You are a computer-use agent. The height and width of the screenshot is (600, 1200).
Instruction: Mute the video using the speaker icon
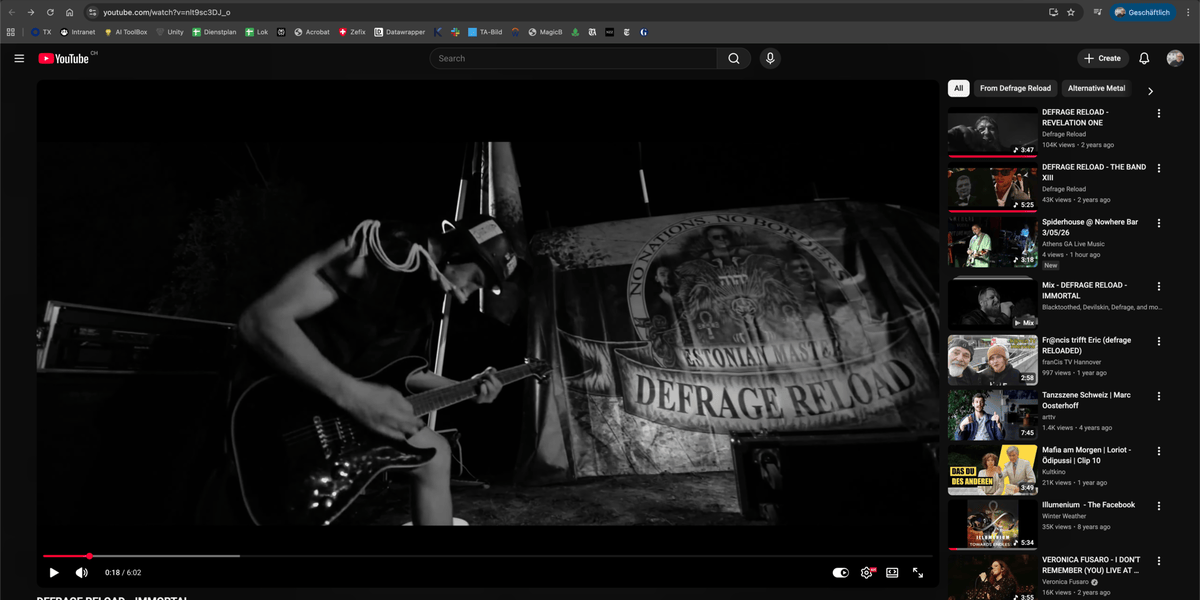82,573
